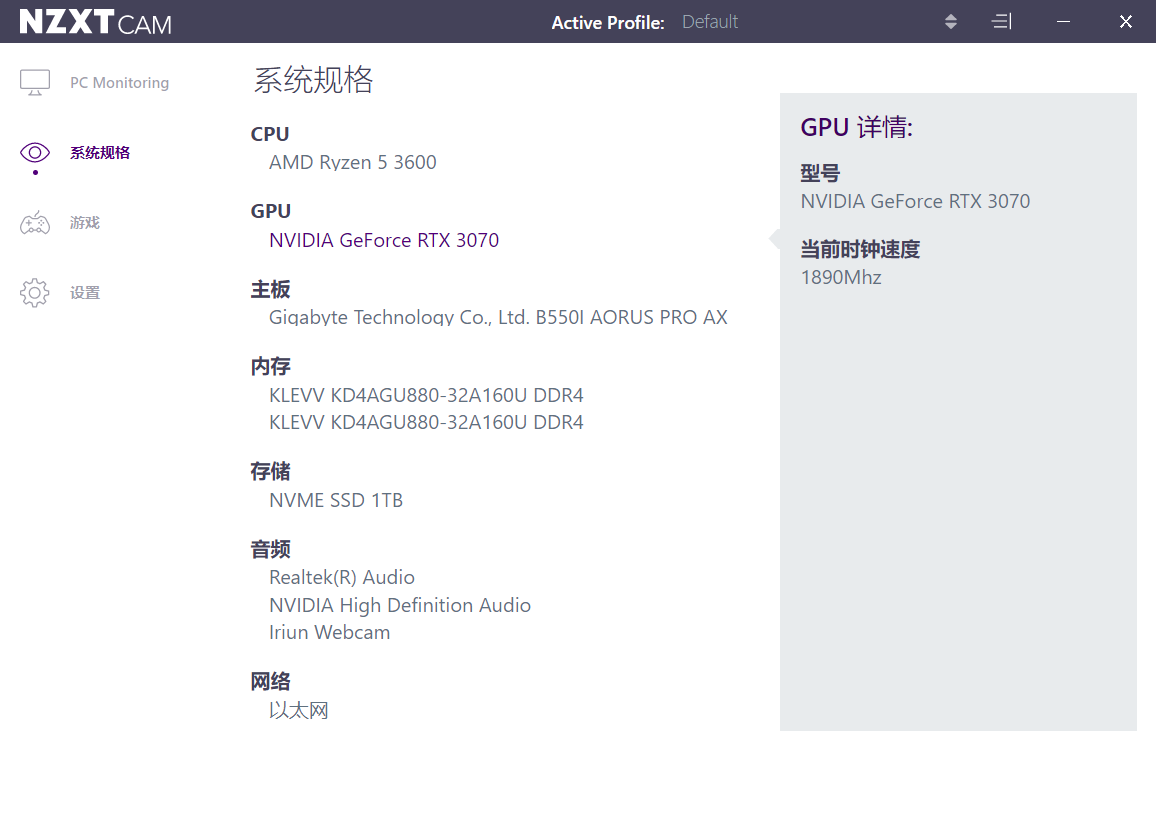Screen dimensions: 1156x835
Task: Click the 型号 label in details panel
Action: pyautogui.click(x=821, y=174)
